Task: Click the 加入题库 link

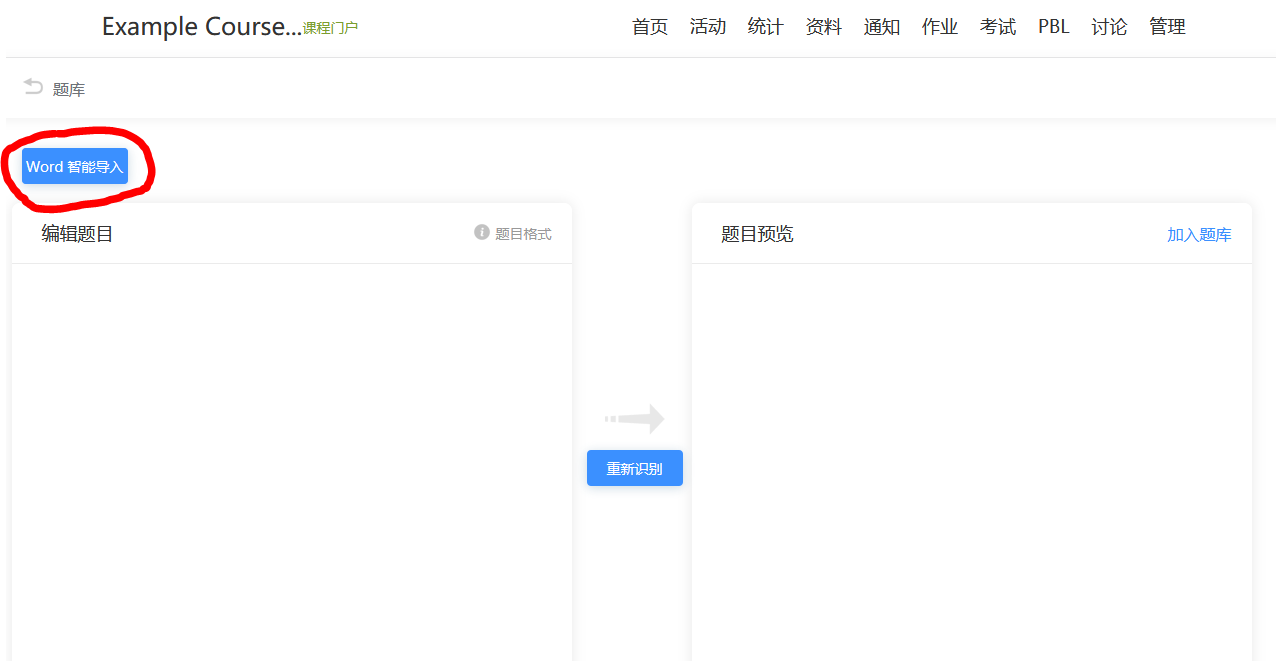Action: coord(1199,235)
